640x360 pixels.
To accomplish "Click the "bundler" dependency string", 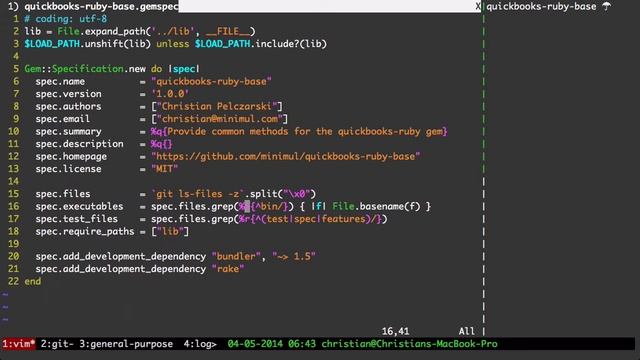I will [236, 256].
